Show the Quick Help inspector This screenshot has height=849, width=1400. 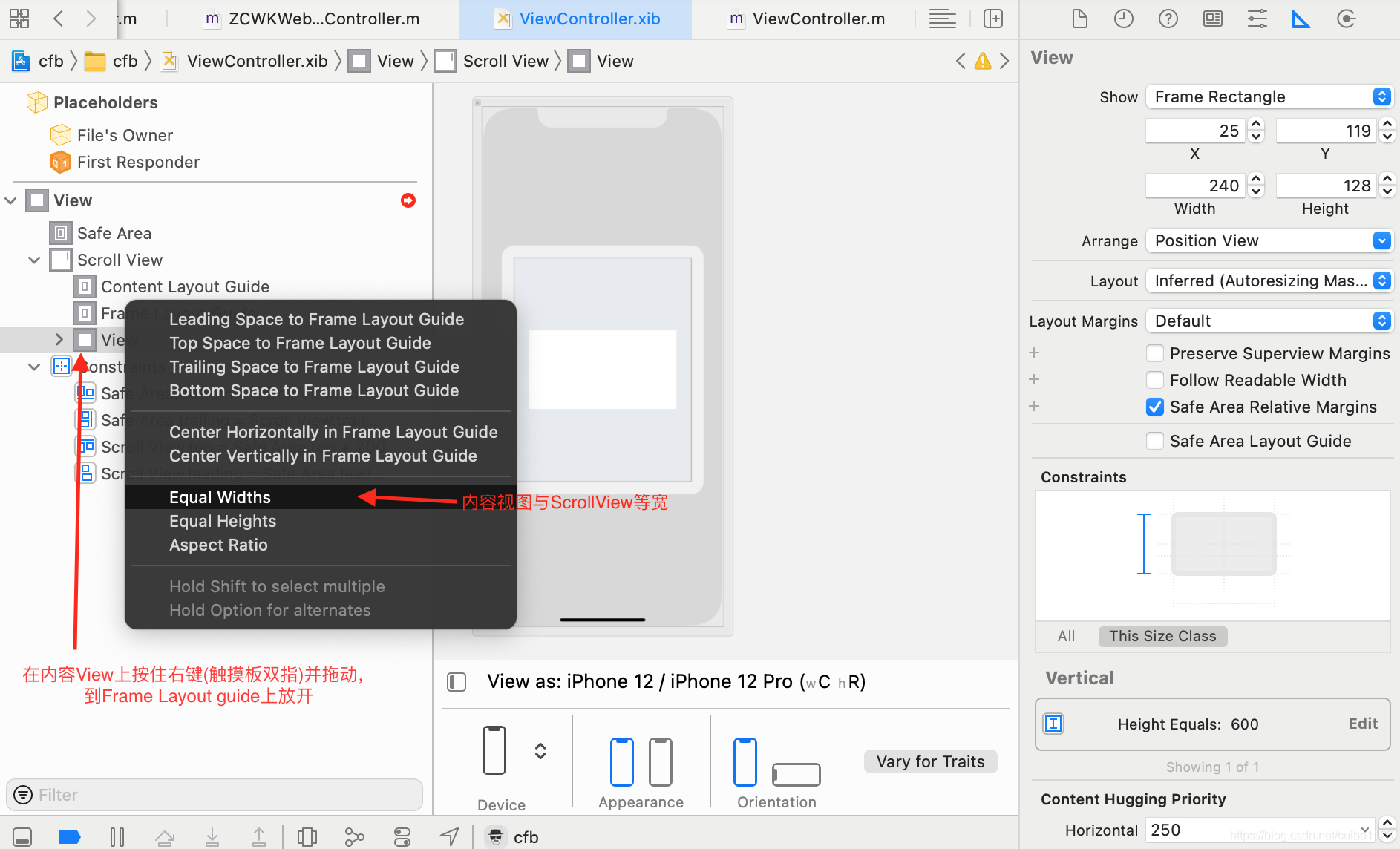(1168, 19)
